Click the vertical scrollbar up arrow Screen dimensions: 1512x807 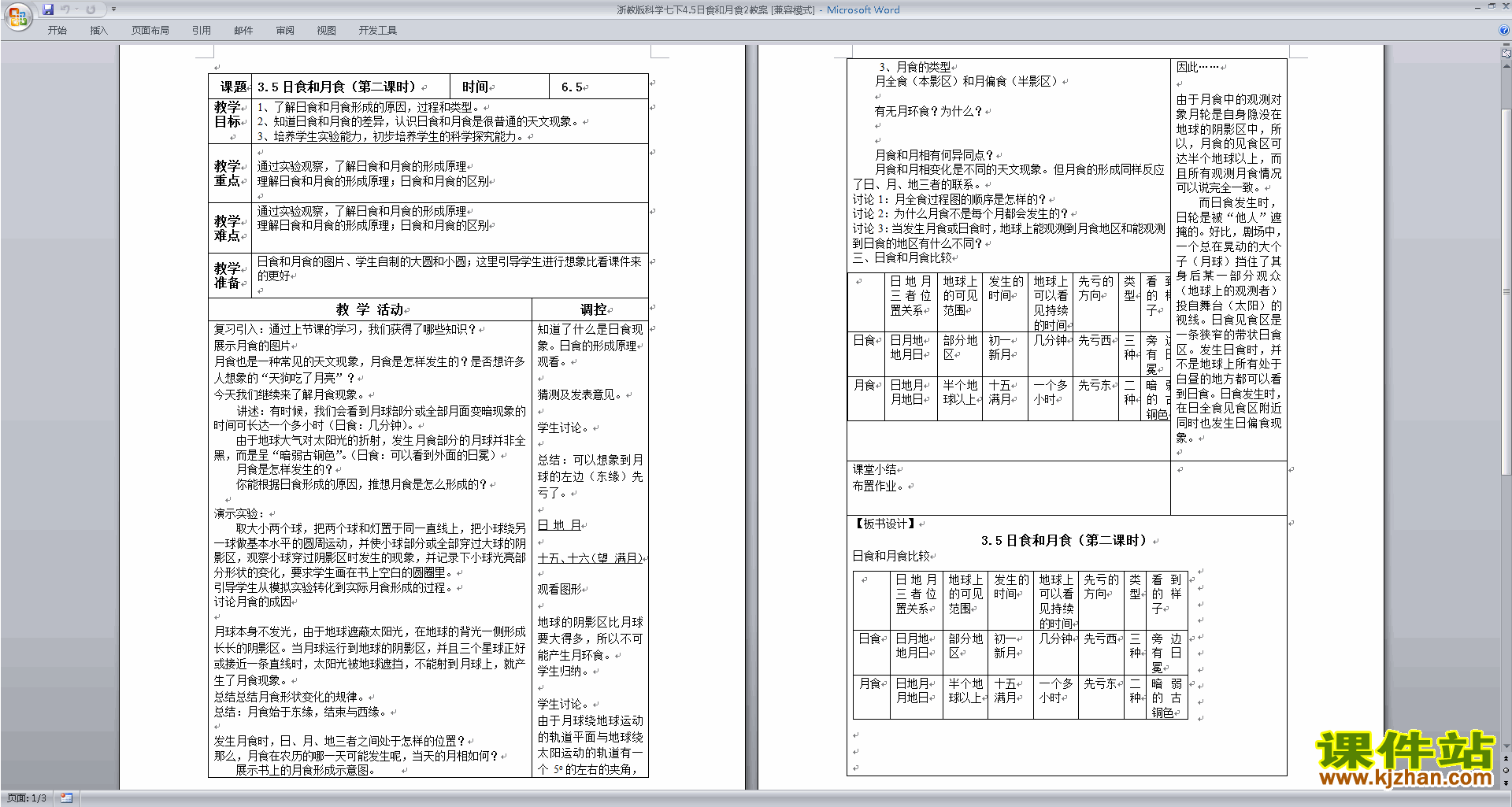(1506, 65)
